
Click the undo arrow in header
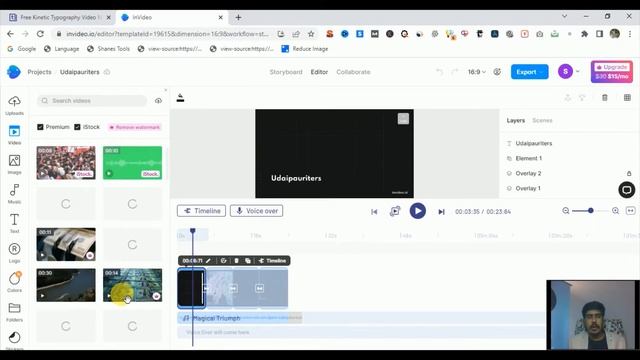tap(440, 72)
